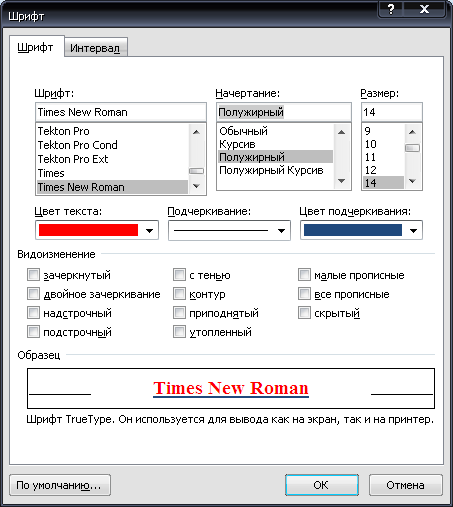Click the red text color swatch
This screenshot has width=453, height=507.
click(x=88, y=230)
